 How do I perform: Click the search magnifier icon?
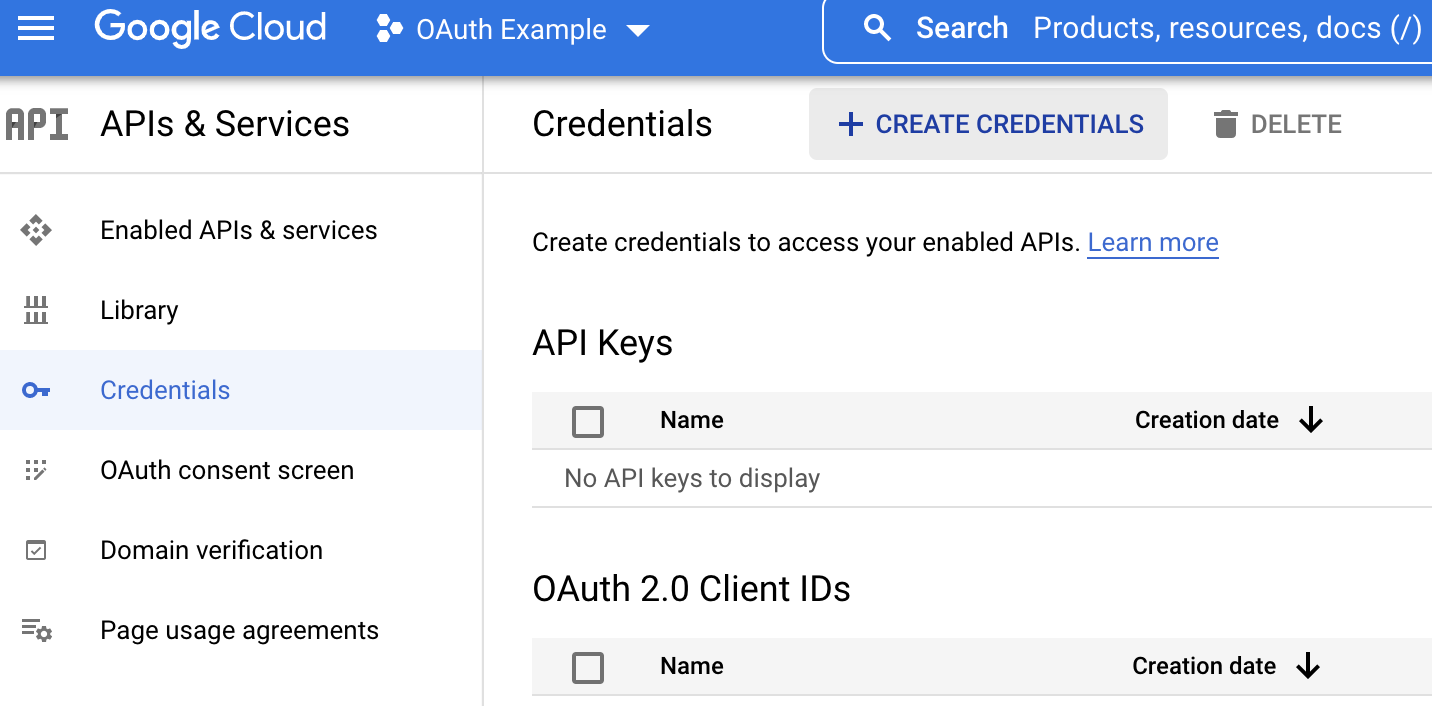877,27
